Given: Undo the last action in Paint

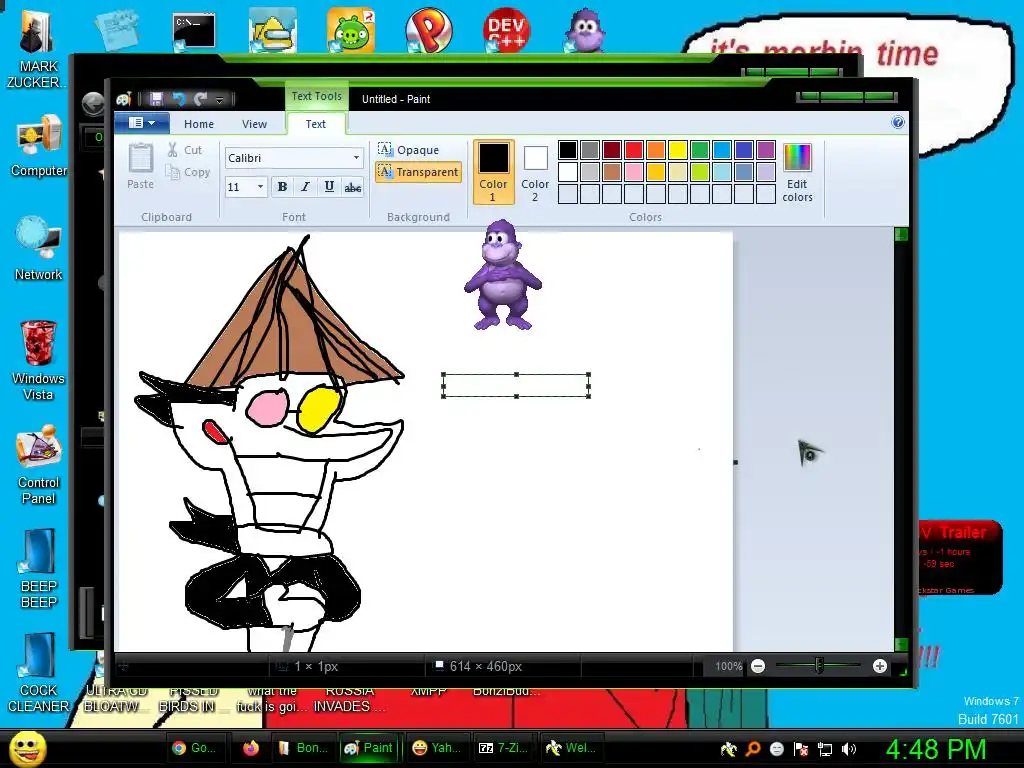Looking at the screenshot, I should (178, 99).
